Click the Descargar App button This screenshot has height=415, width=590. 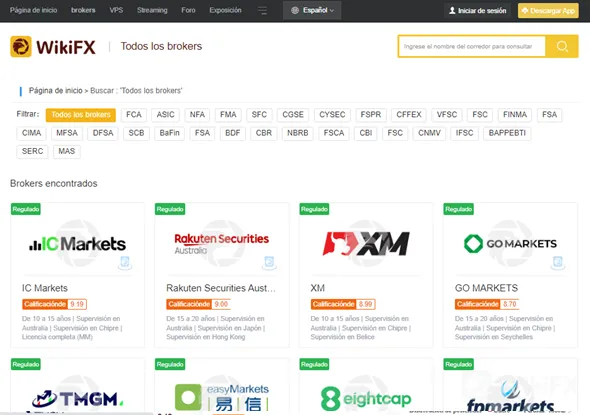548,11
